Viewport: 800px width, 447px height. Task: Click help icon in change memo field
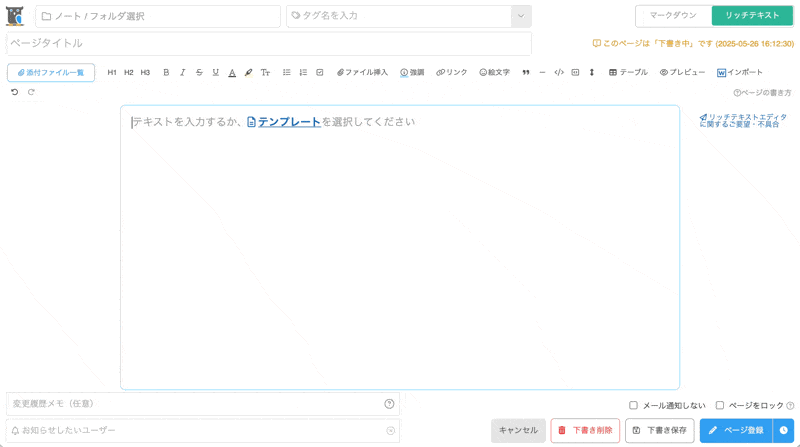tap(389, 404)
